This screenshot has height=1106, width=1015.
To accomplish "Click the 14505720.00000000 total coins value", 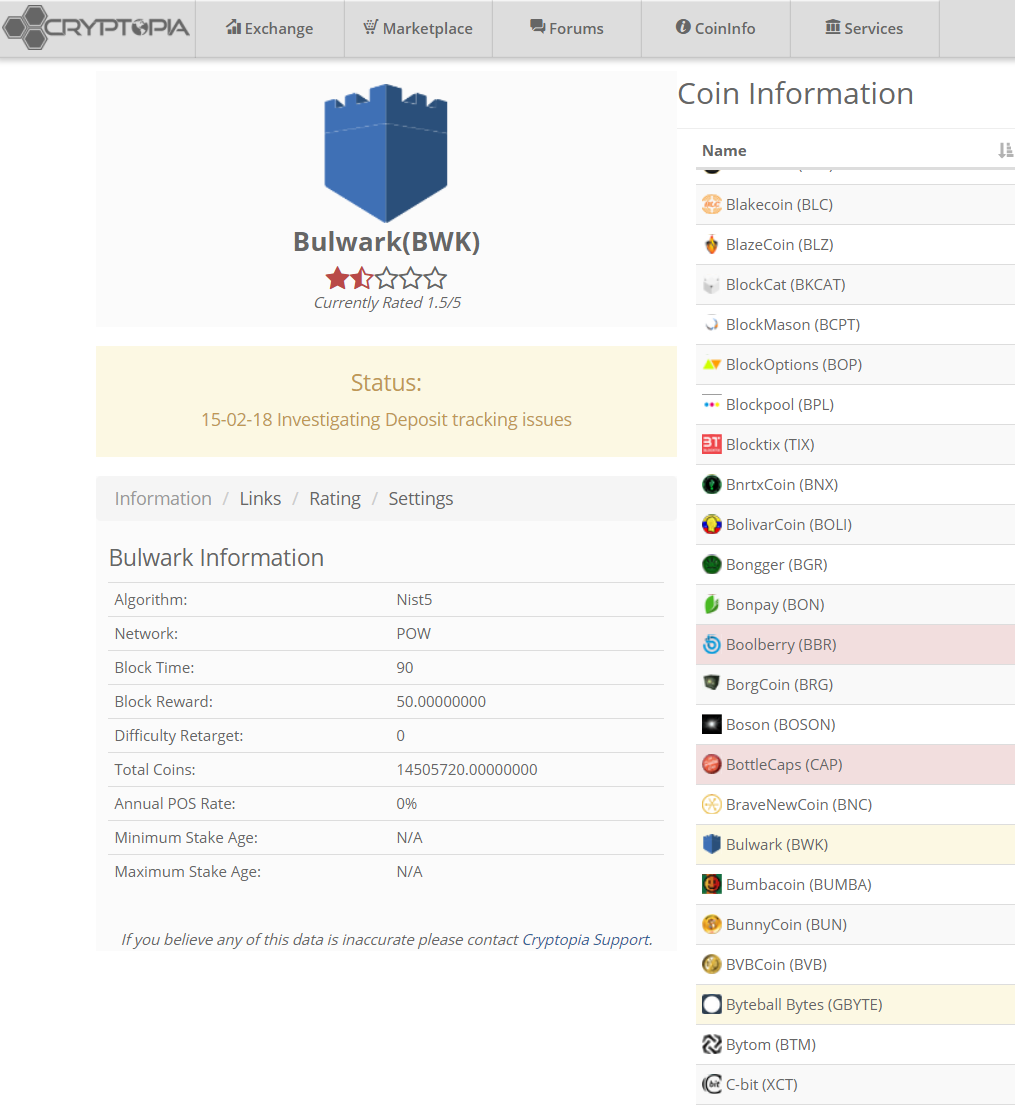I will [467, 770].
